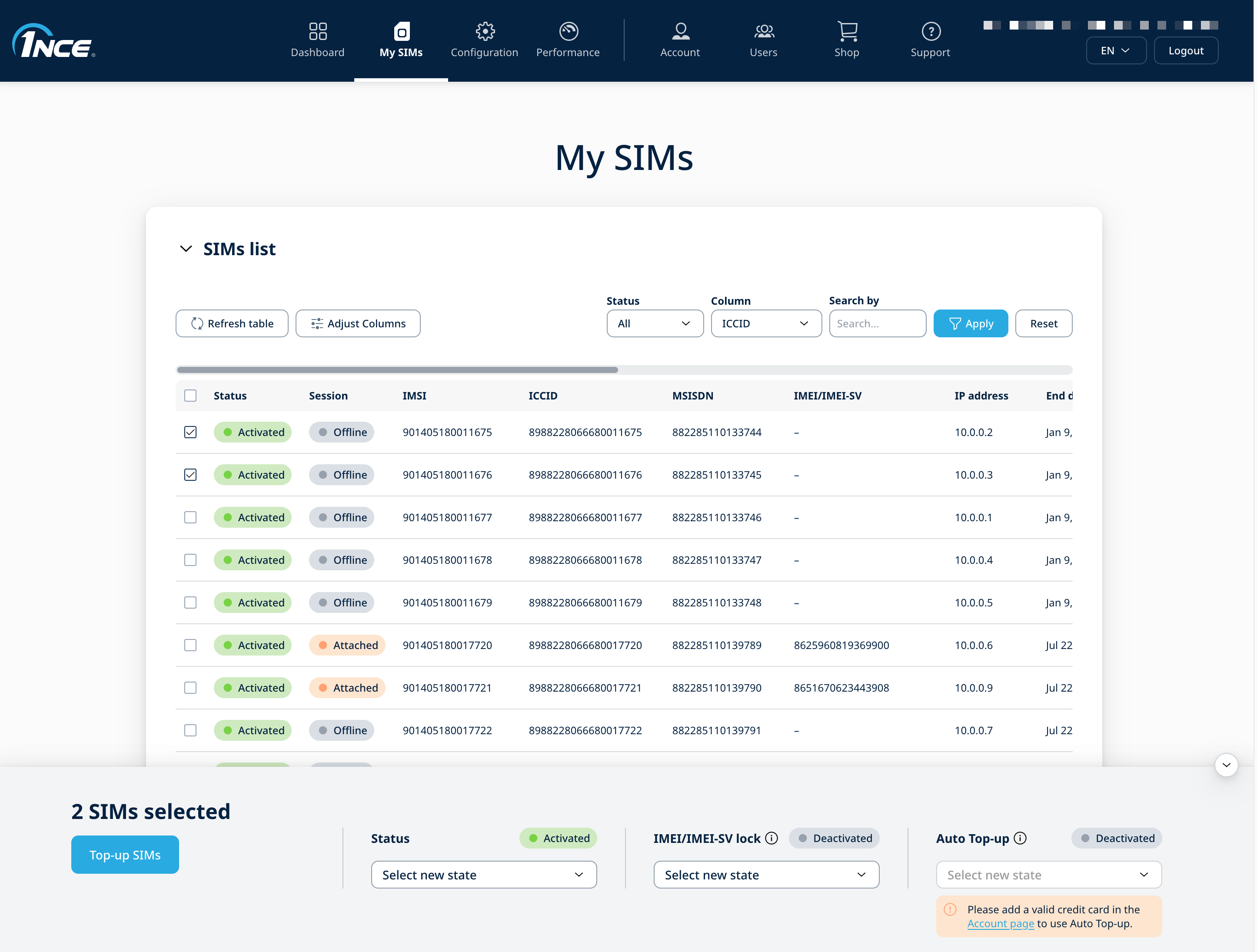Click the Top-up SIMs button
This screenshot has width=1257, height=952.
(125, 854)
